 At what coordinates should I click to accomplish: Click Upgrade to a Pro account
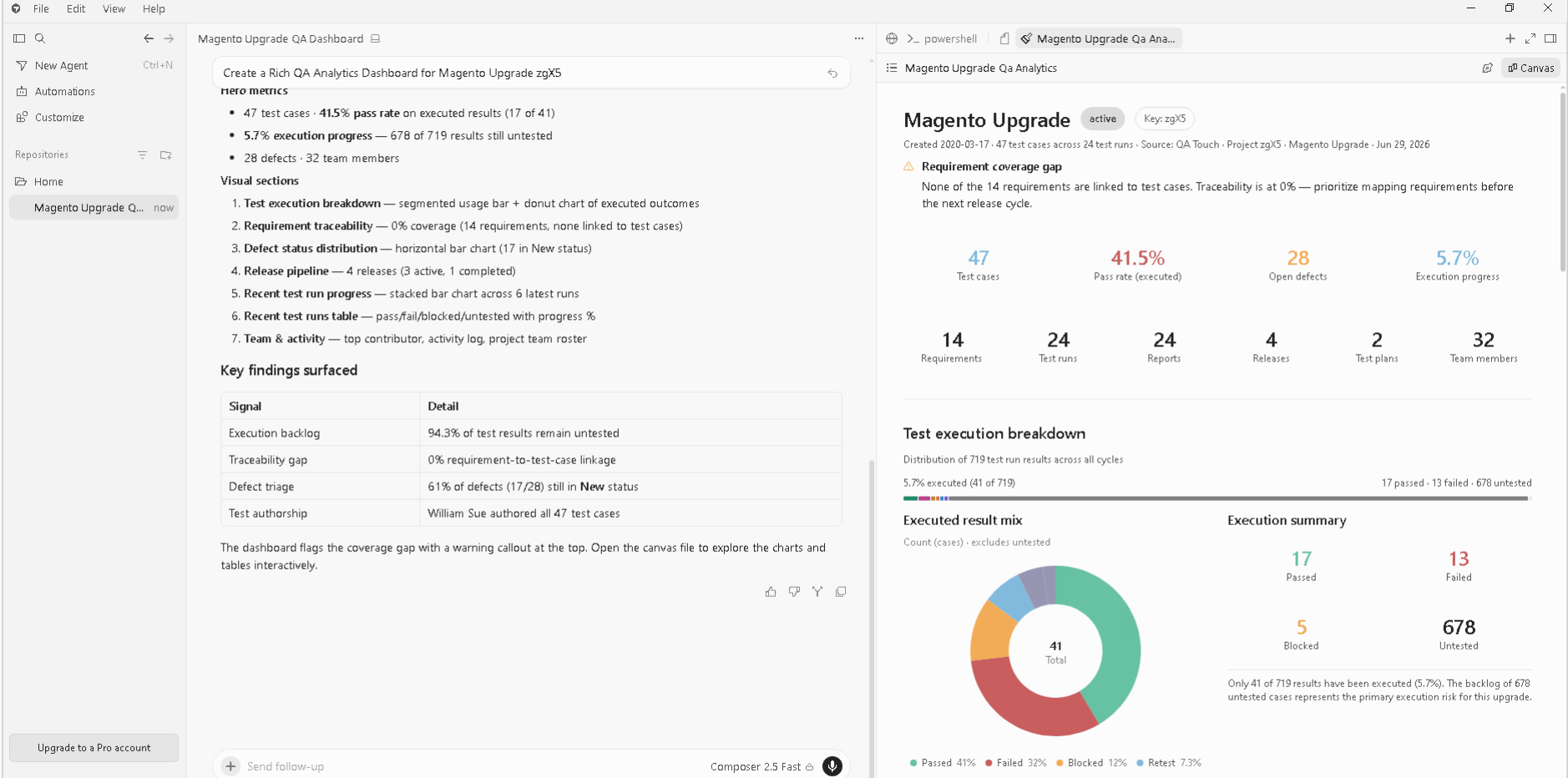click(94, 748)
